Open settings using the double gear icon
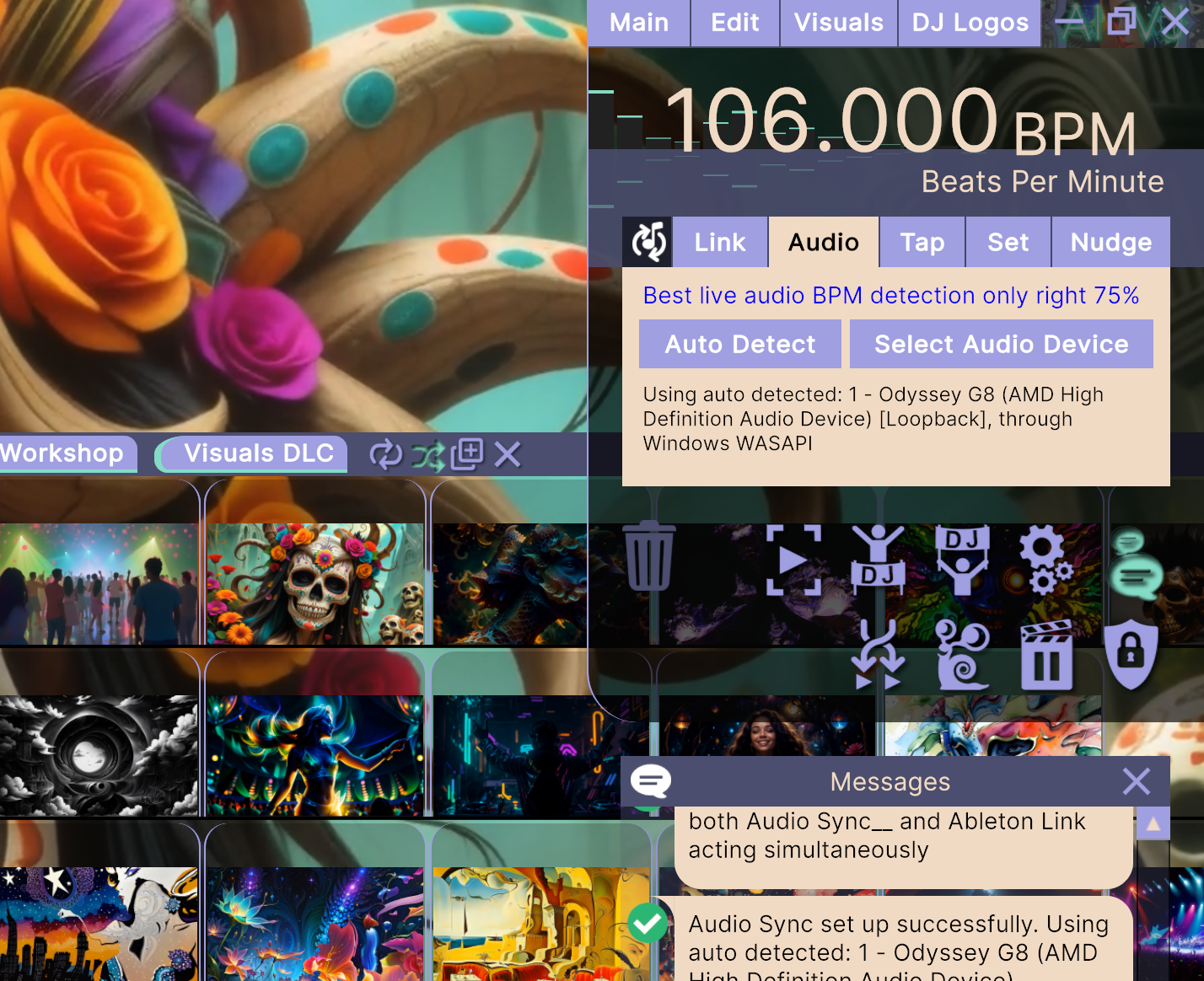This screenshot has width=1204, height=981. tap(1045, 558)
